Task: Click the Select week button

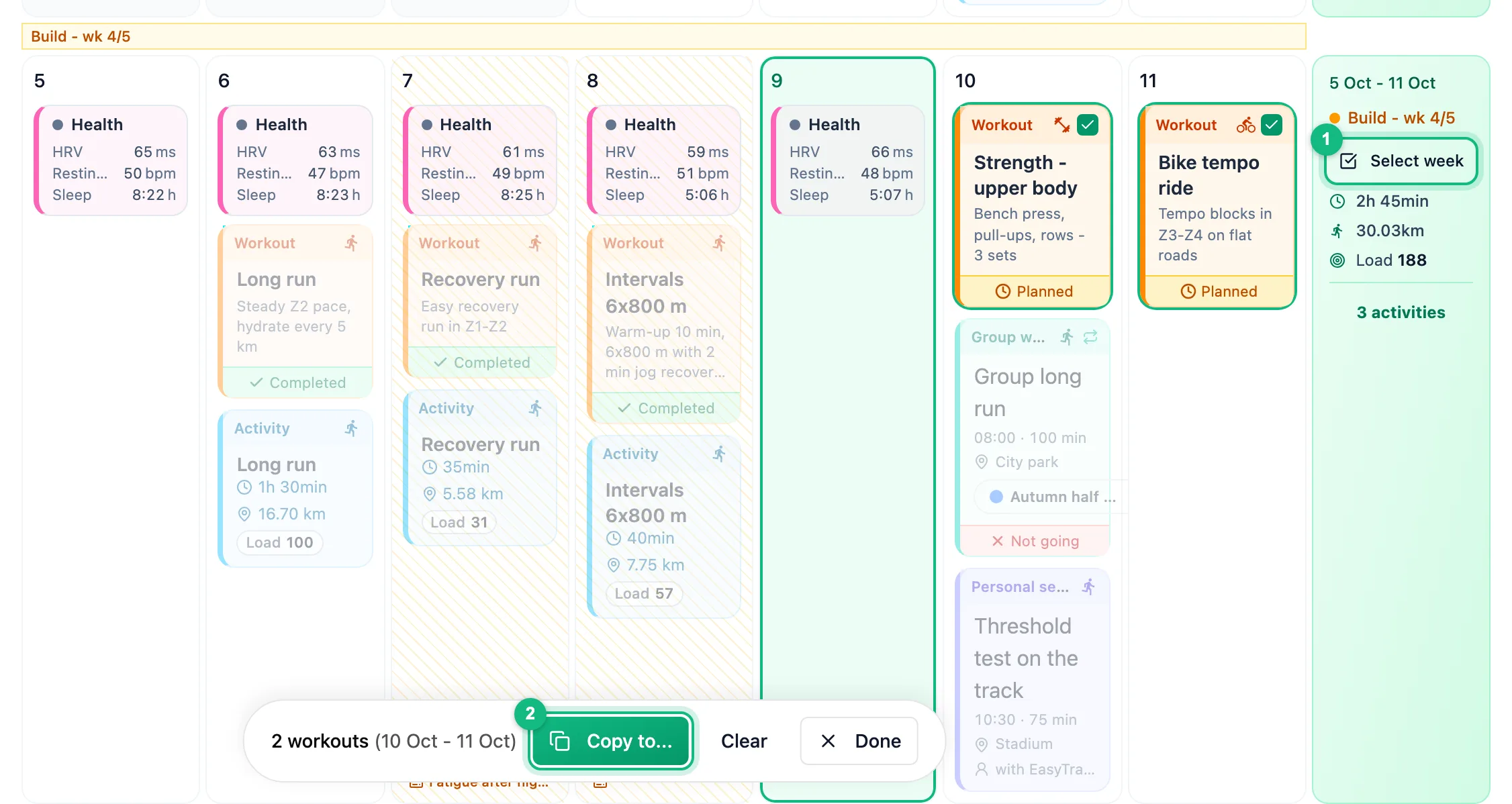Action: pos(1401,161)
